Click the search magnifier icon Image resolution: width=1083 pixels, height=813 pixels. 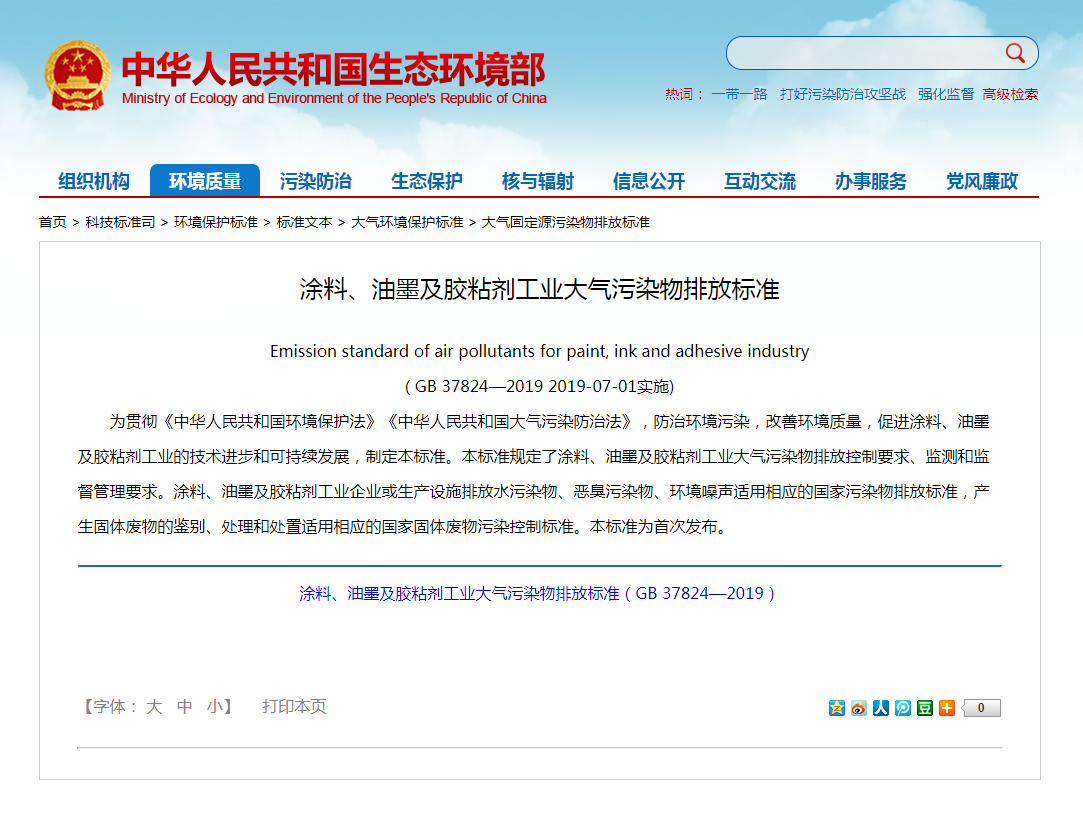pyautogui.click(x=1017, y=53)
